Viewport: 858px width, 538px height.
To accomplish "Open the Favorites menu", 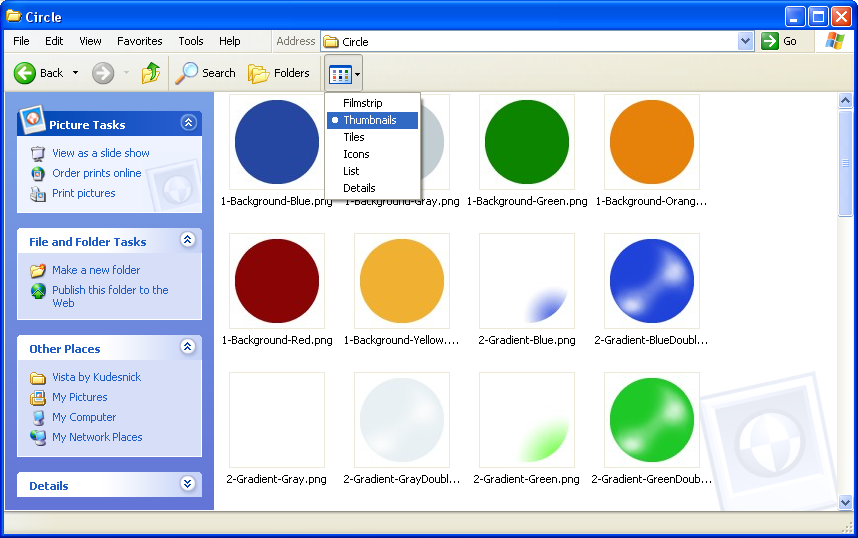I will (140, 41).
